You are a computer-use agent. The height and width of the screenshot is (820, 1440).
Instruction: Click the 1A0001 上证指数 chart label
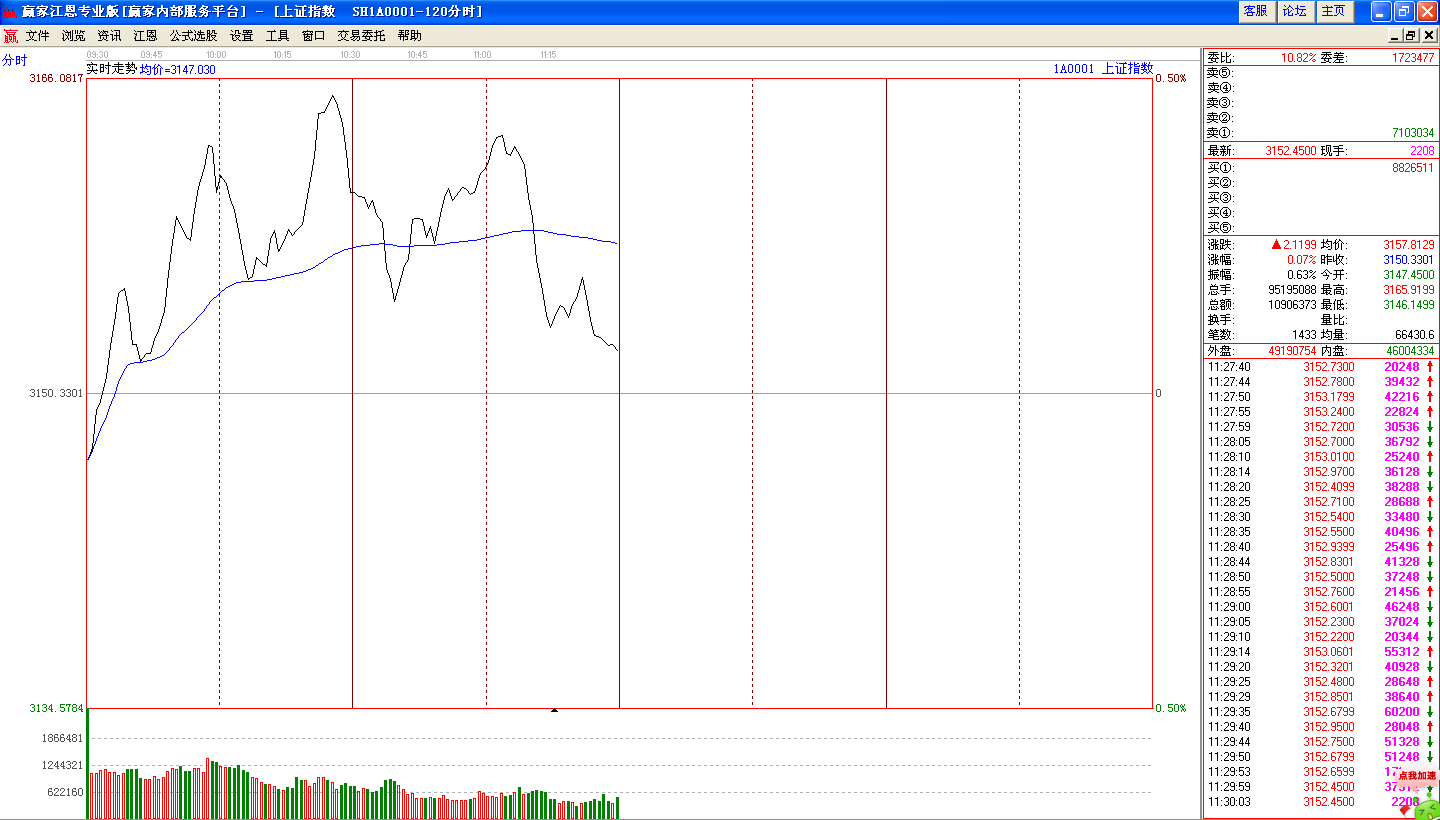[x=1102, y=69]
